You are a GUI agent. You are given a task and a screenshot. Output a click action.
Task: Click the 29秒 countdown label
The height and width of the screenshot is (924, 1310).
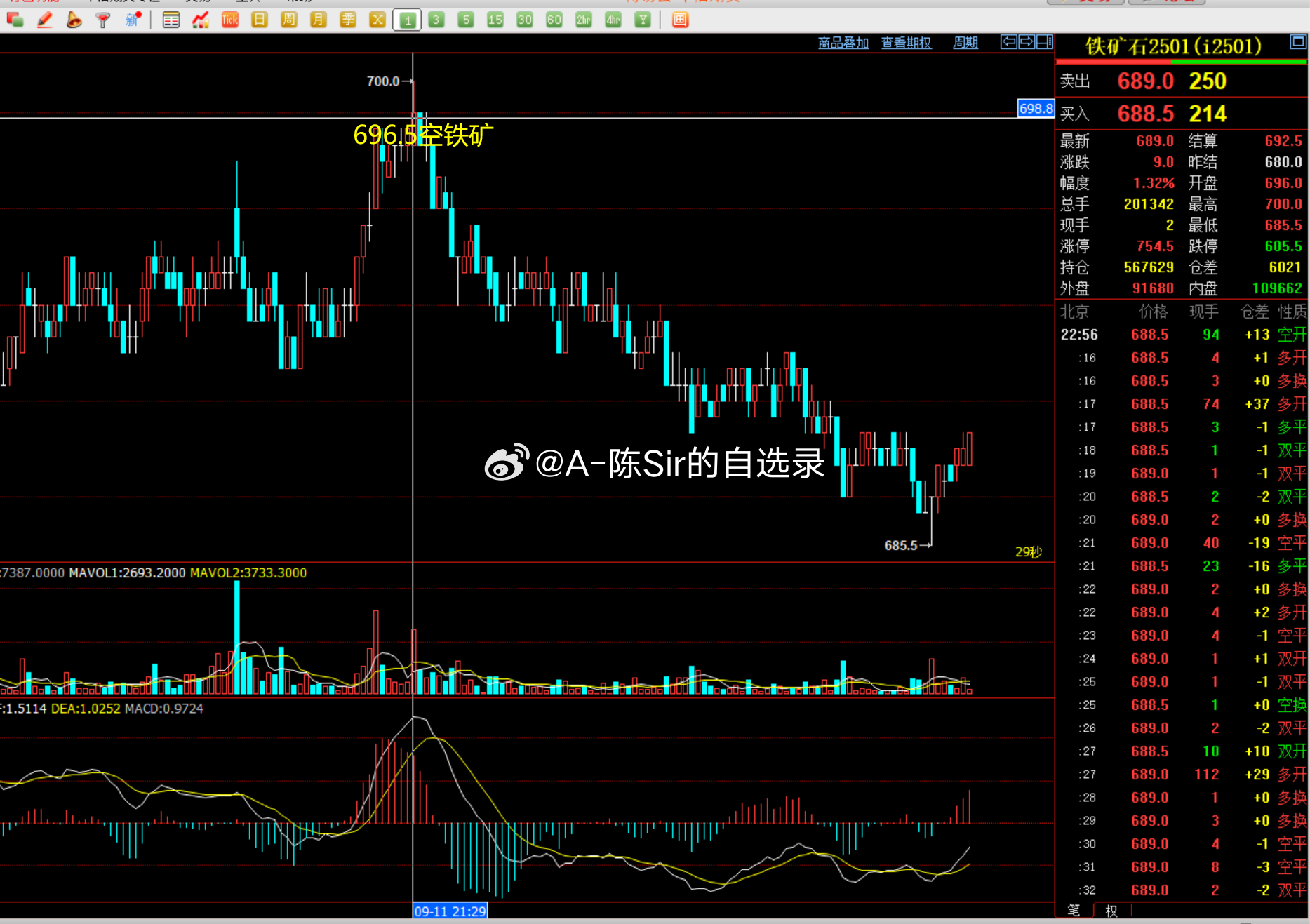coord(1029,552)
